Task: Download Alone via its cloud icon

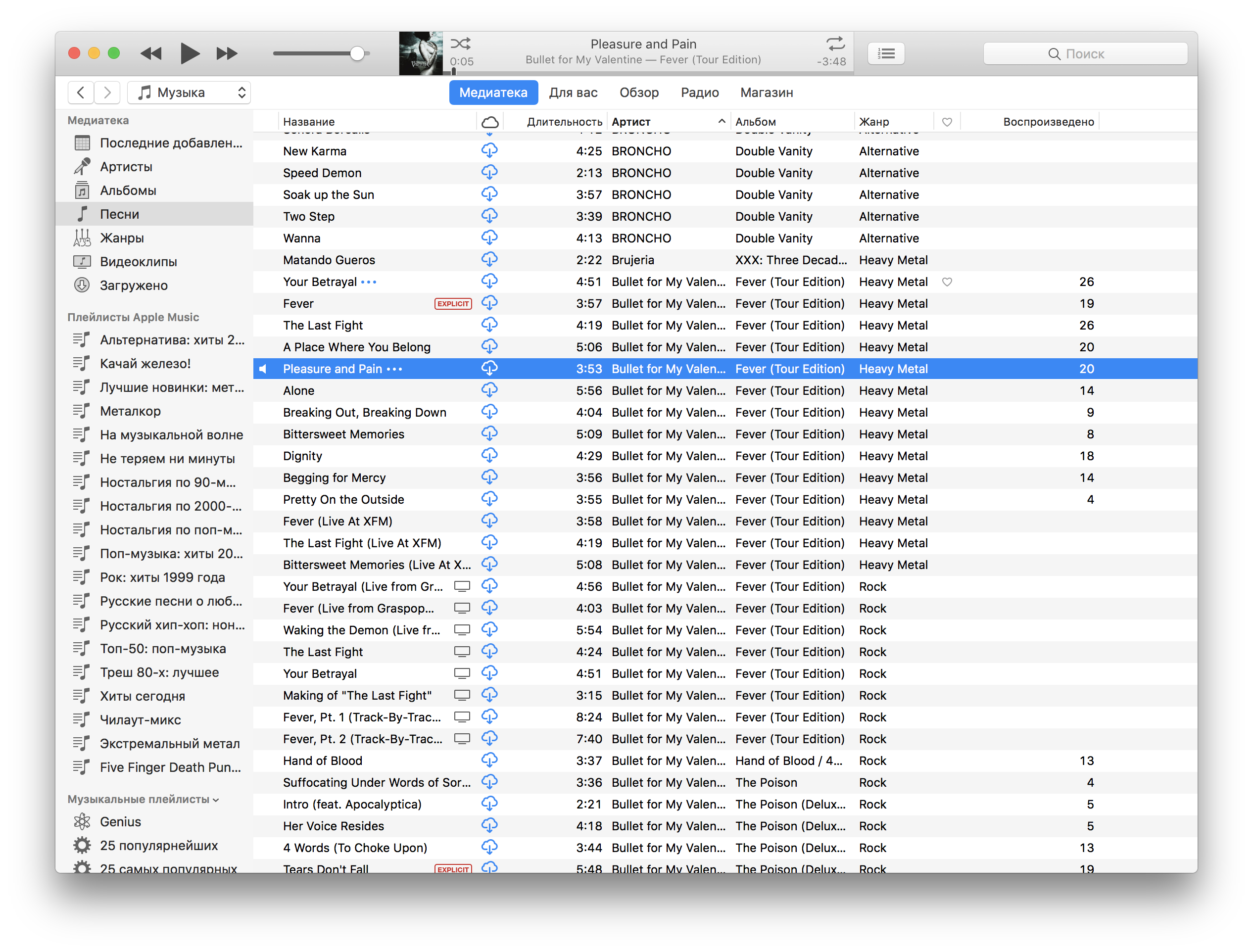Action: [489, 390]
